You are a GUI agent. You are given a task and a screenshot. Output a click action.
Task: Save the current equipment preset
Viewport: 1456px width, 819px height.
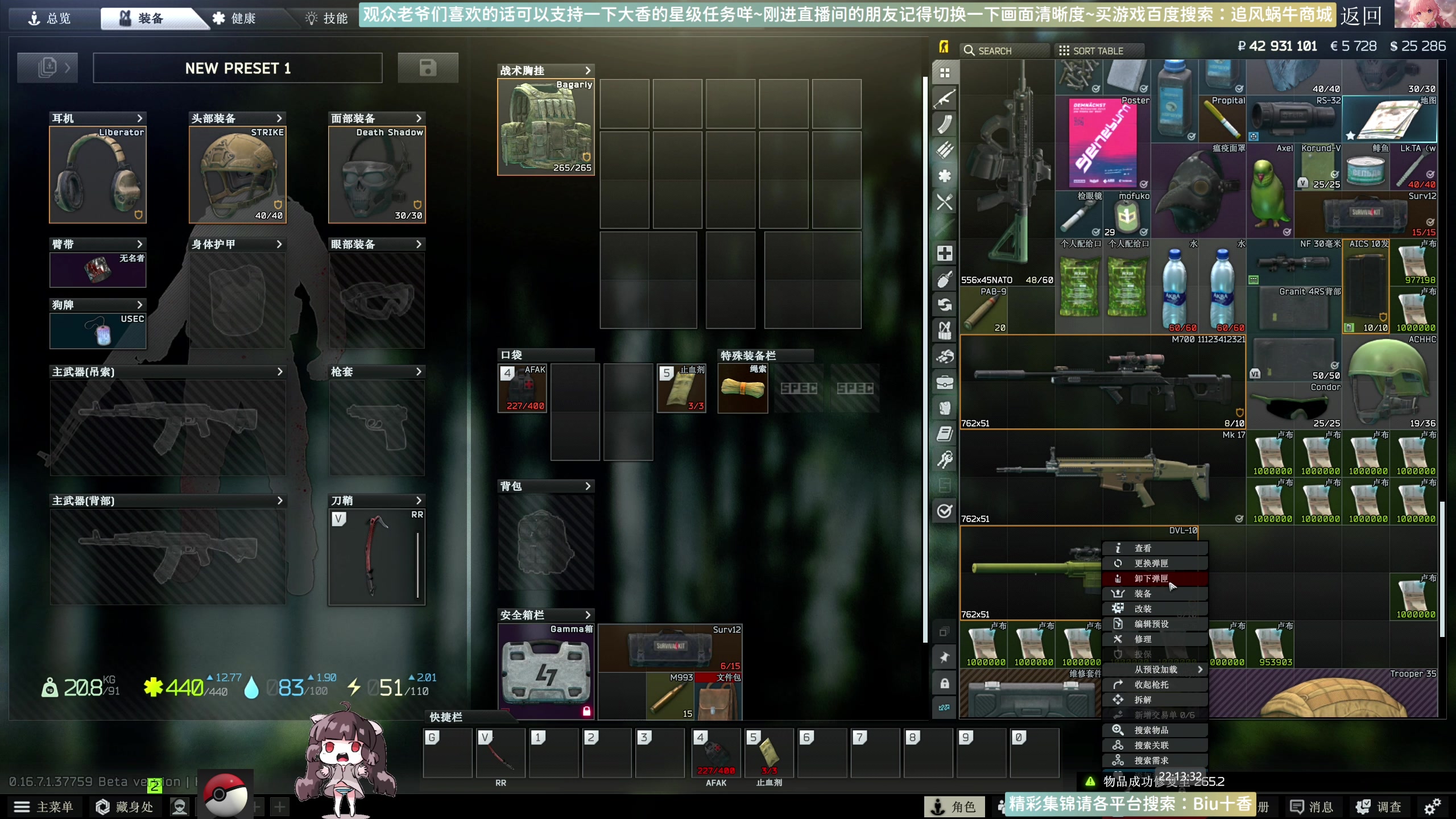(428, 68)
